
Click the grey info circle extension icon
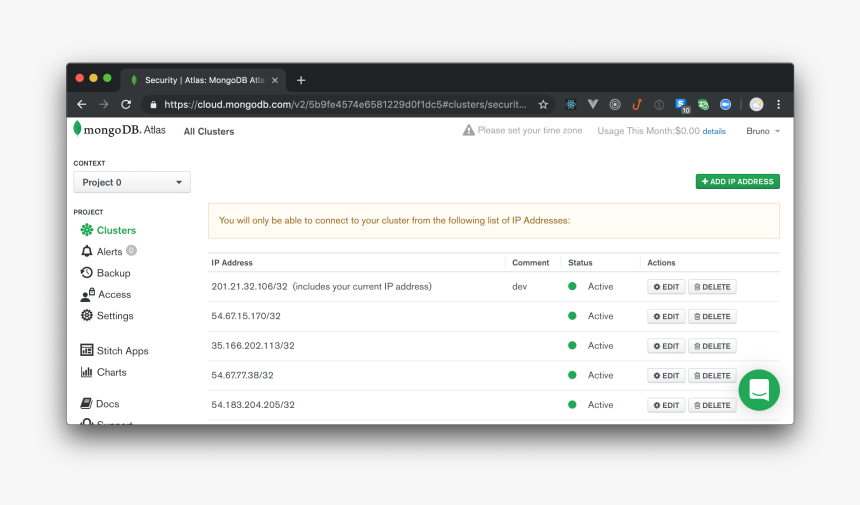coord(659,105)
